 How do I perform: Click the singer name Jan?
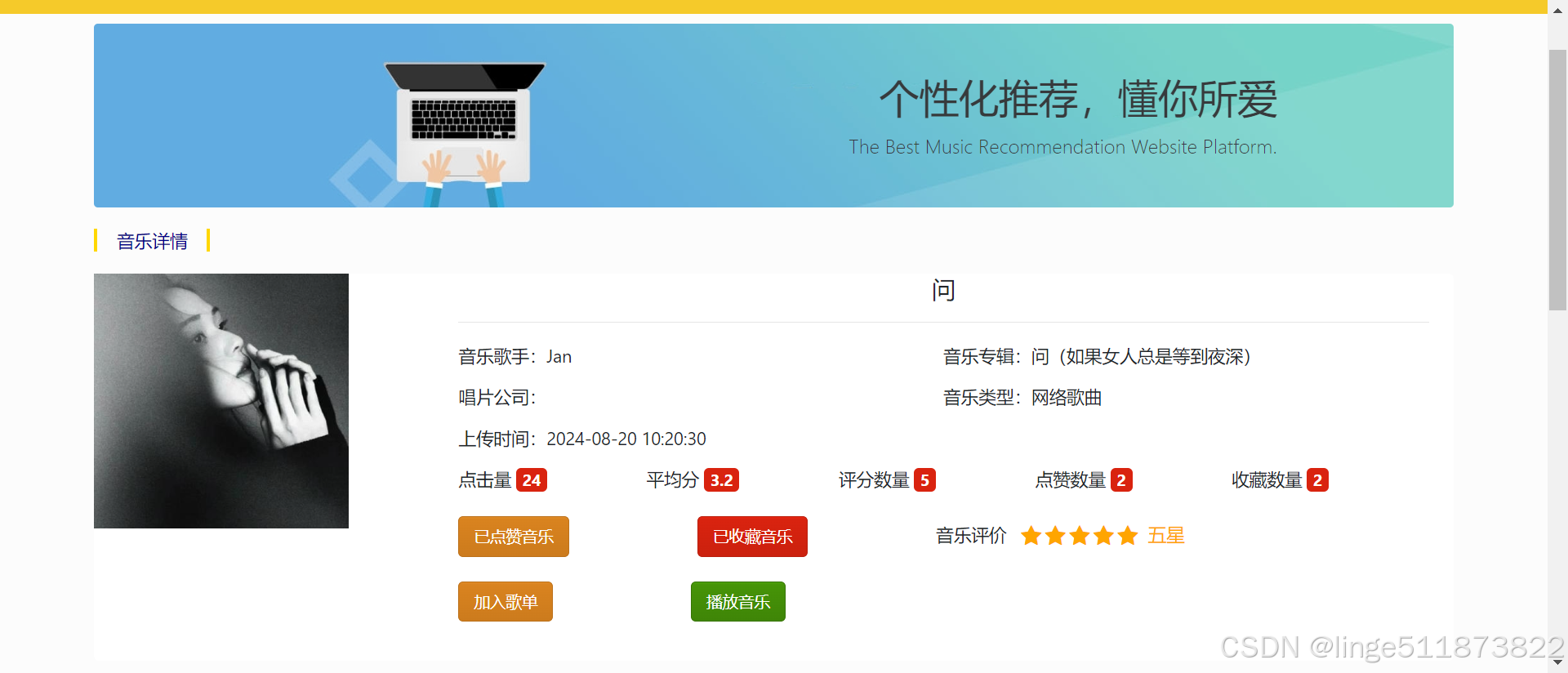tap(559, 357)
